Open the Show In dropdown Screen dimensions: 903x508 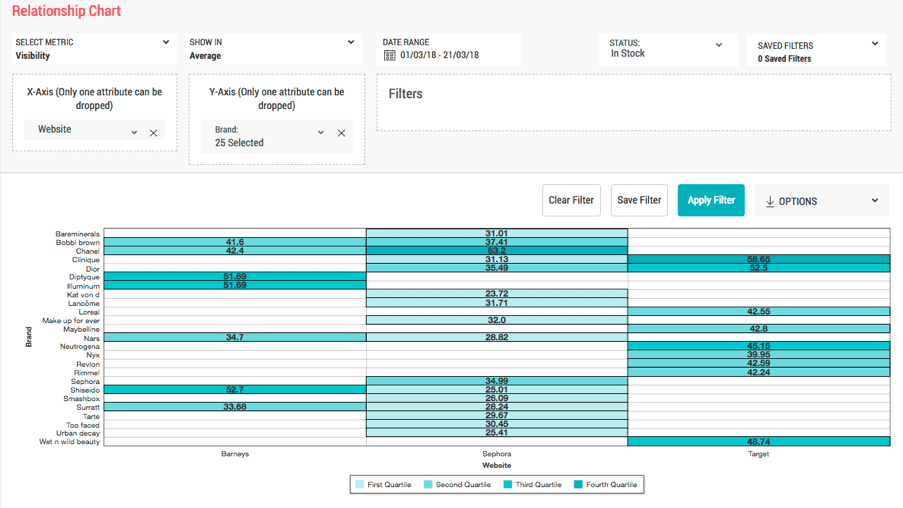click(351, 42)
